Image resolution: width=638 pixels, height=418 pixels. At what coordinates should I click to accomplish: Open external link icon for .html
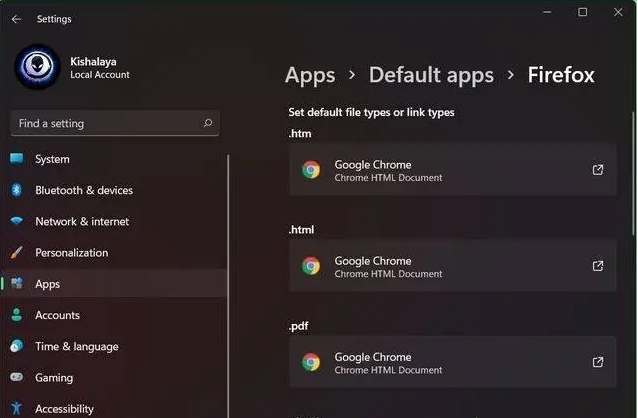[x=598, y=266]
